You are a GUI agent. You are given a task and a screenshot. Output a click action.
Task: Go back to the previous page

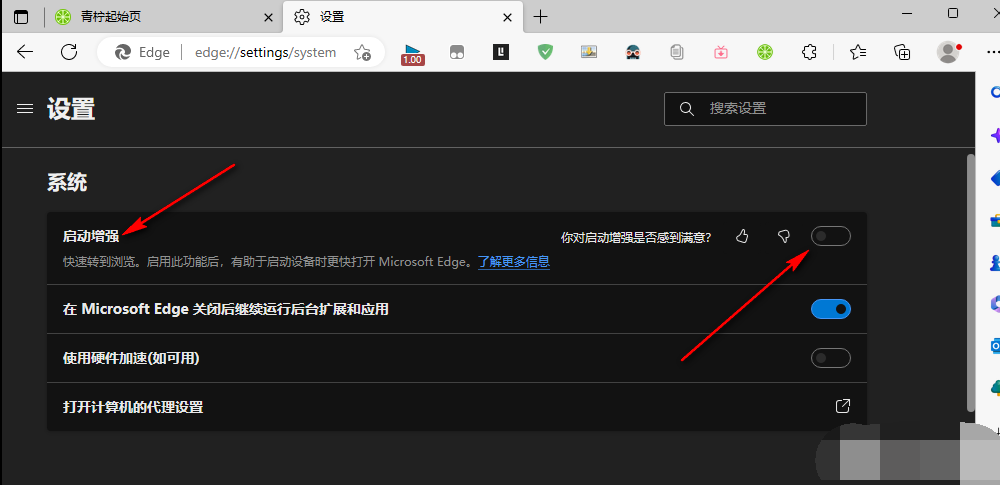coord(25,52)
